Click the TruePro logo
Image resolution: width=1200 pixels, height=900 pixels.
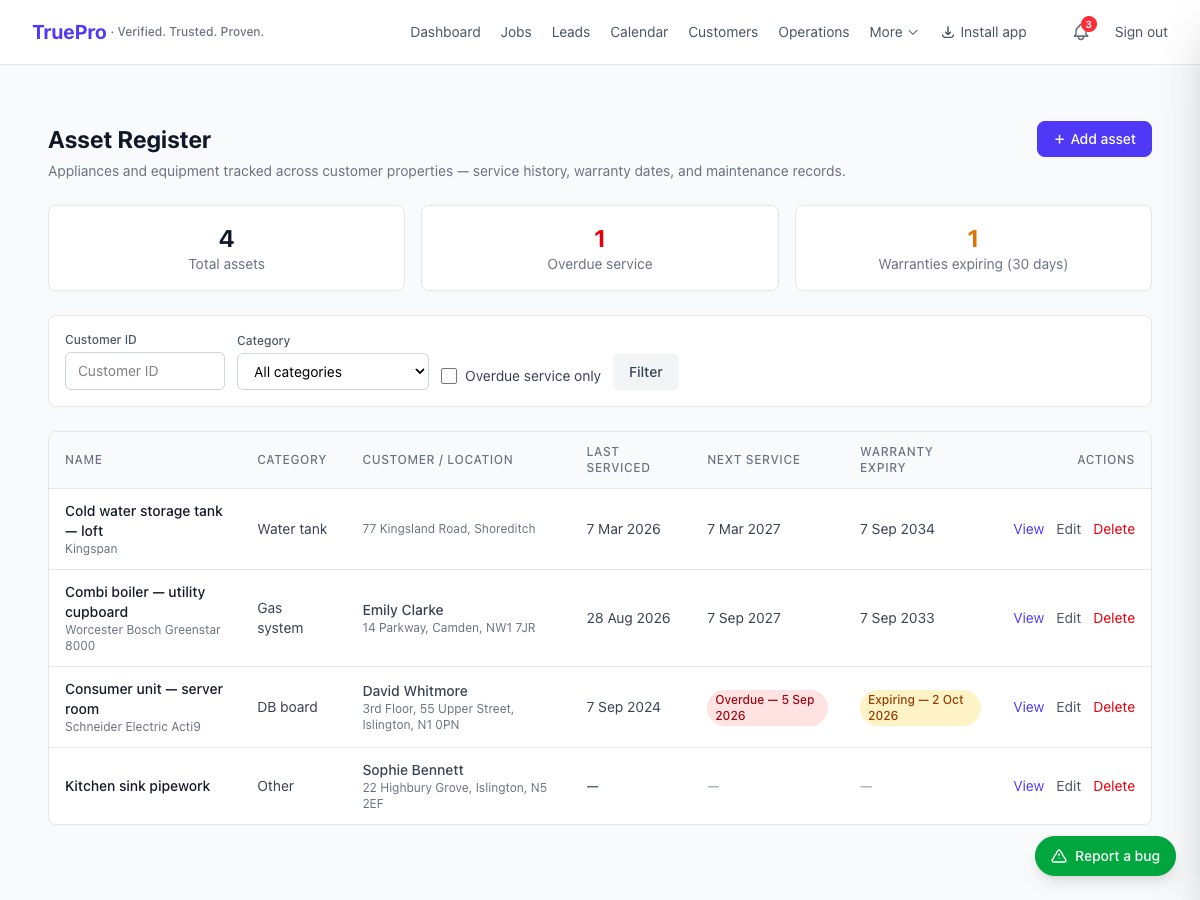[x=69, y=32]
